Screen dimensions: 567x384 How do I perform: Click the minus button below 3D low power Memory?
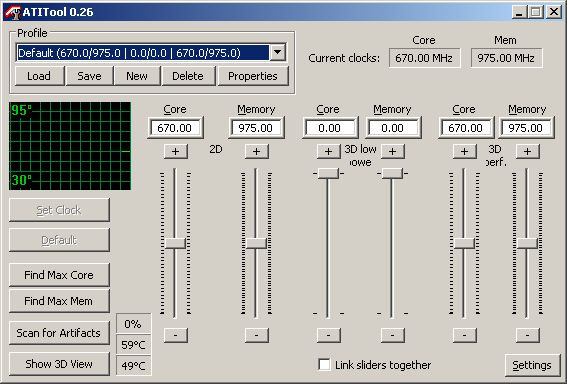(392, 335)
